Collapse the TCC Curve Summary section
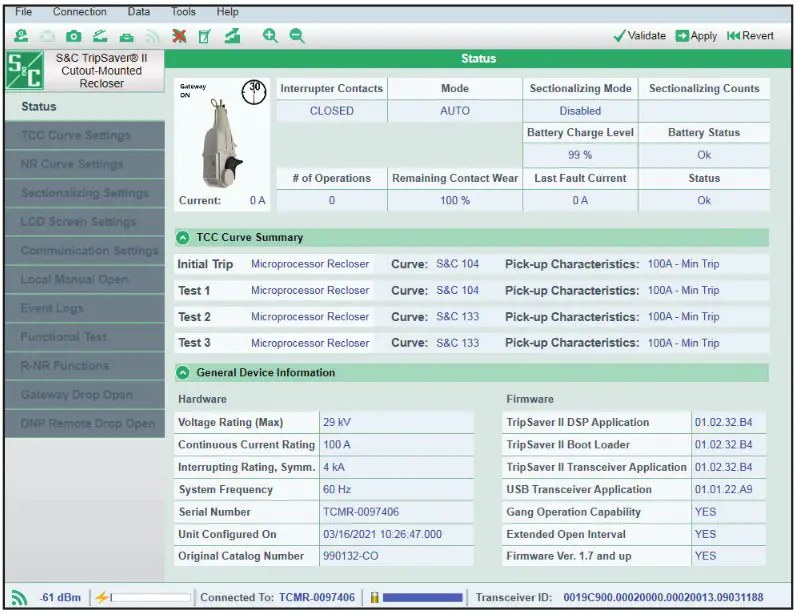 tap(184, 238)
